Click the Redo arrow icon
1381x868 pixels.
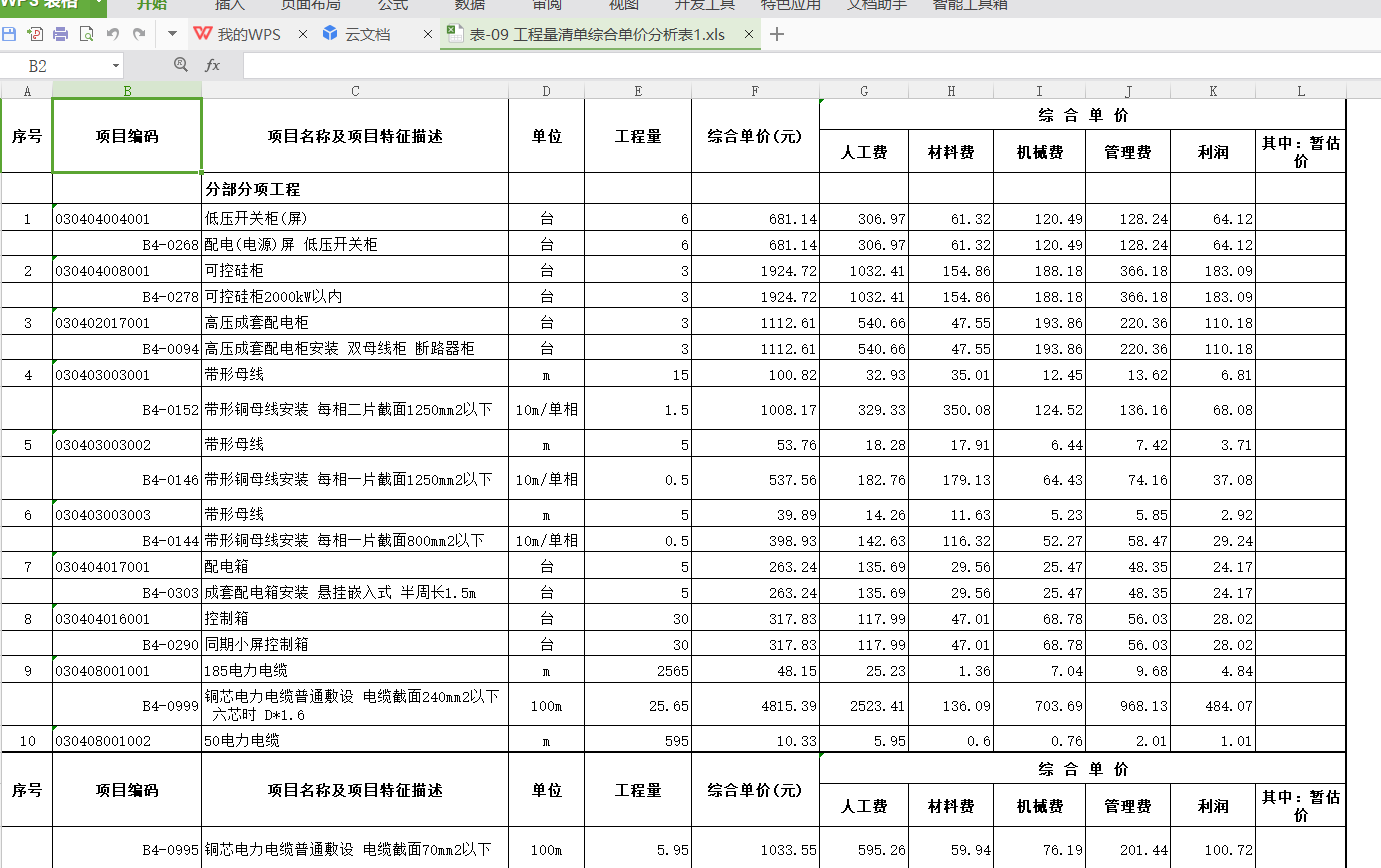(x=139, y=34)
